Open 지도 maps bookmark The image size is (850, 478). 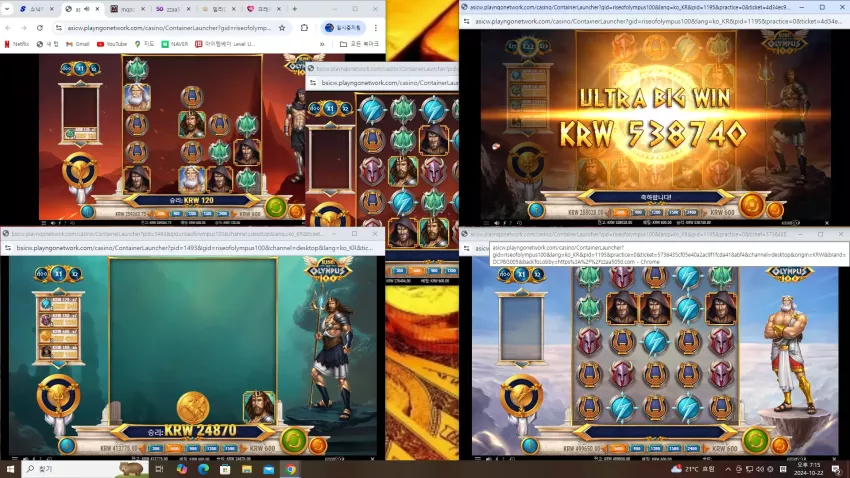pos(145,44)
